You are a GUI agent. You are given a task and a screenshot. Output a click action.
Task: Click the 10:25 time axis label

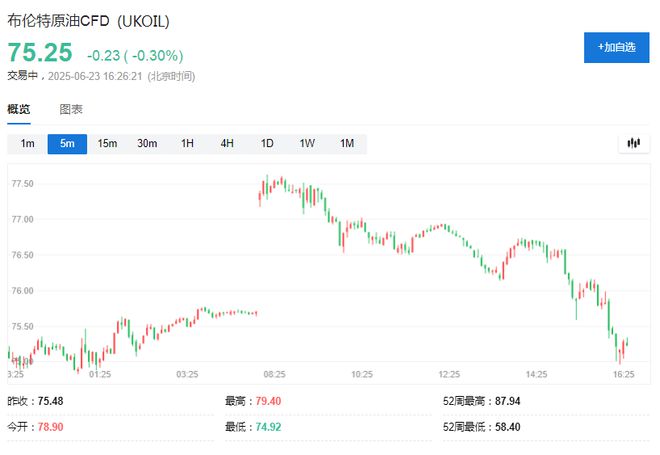click(x=362, y=374)
